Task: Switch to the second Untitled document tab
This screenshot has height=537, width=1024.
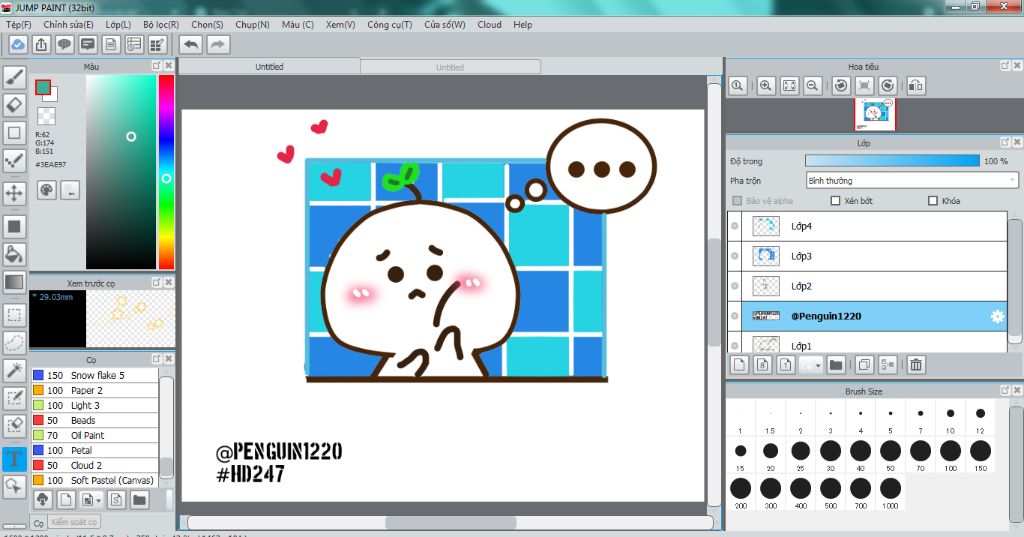Action: point(449,67)
